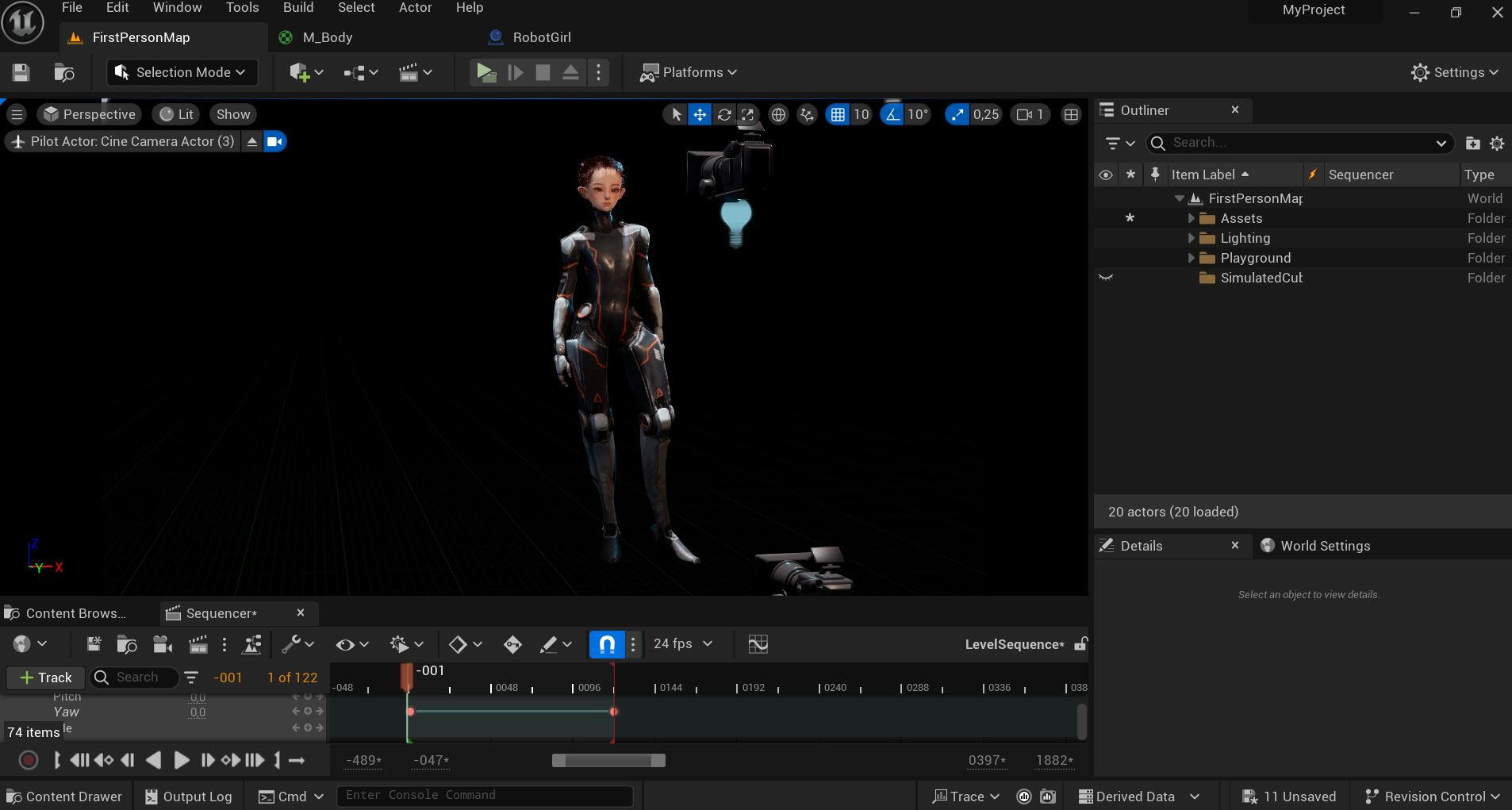Click the Play in editor green arrow

(x=485, y=72)
